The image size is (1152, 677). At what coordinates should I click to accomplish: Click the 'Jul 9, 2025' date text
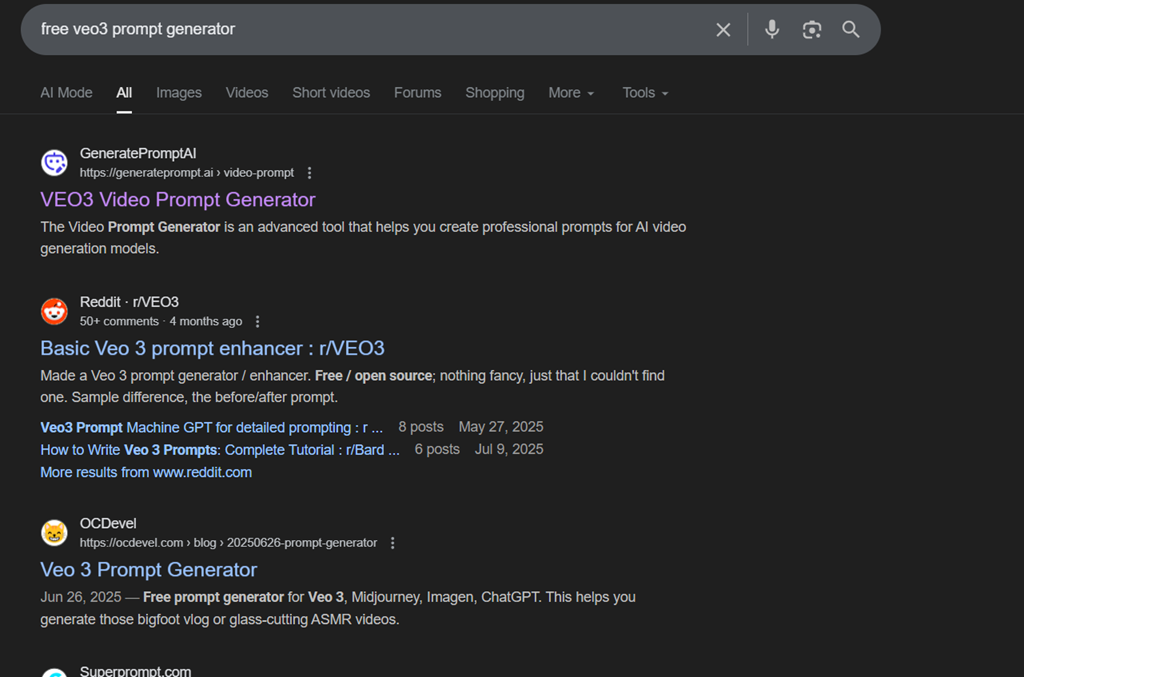509,449
